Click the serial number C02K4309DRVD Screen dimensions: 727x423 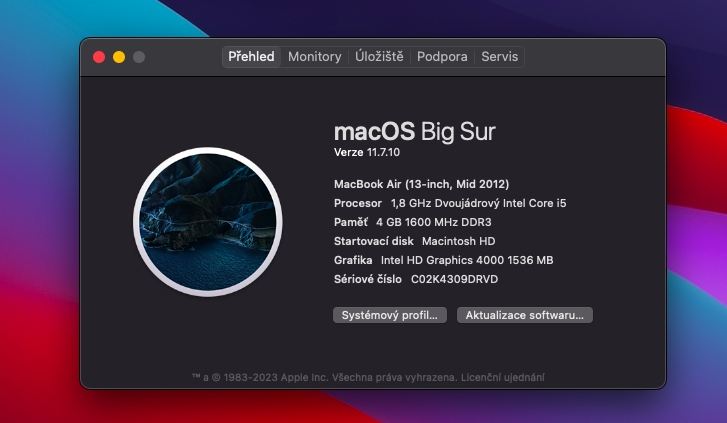455,279
